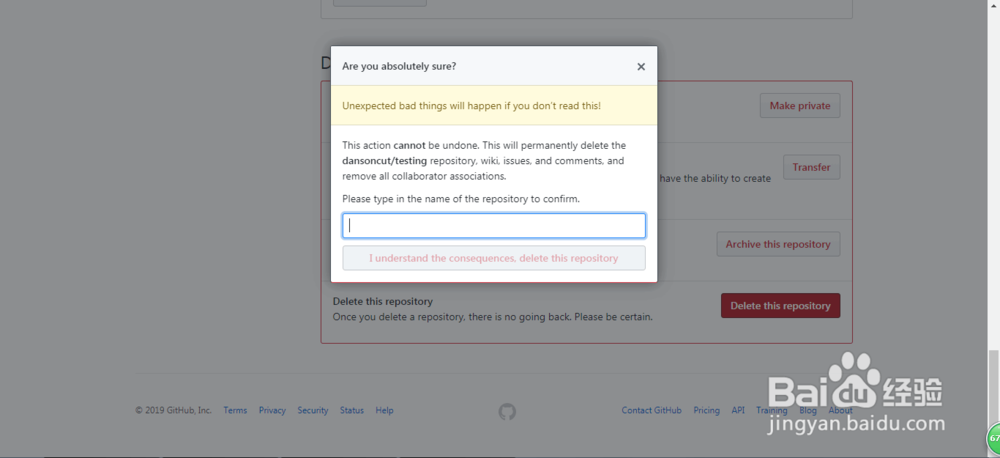Open the Blog footer link

coord(808,410)
